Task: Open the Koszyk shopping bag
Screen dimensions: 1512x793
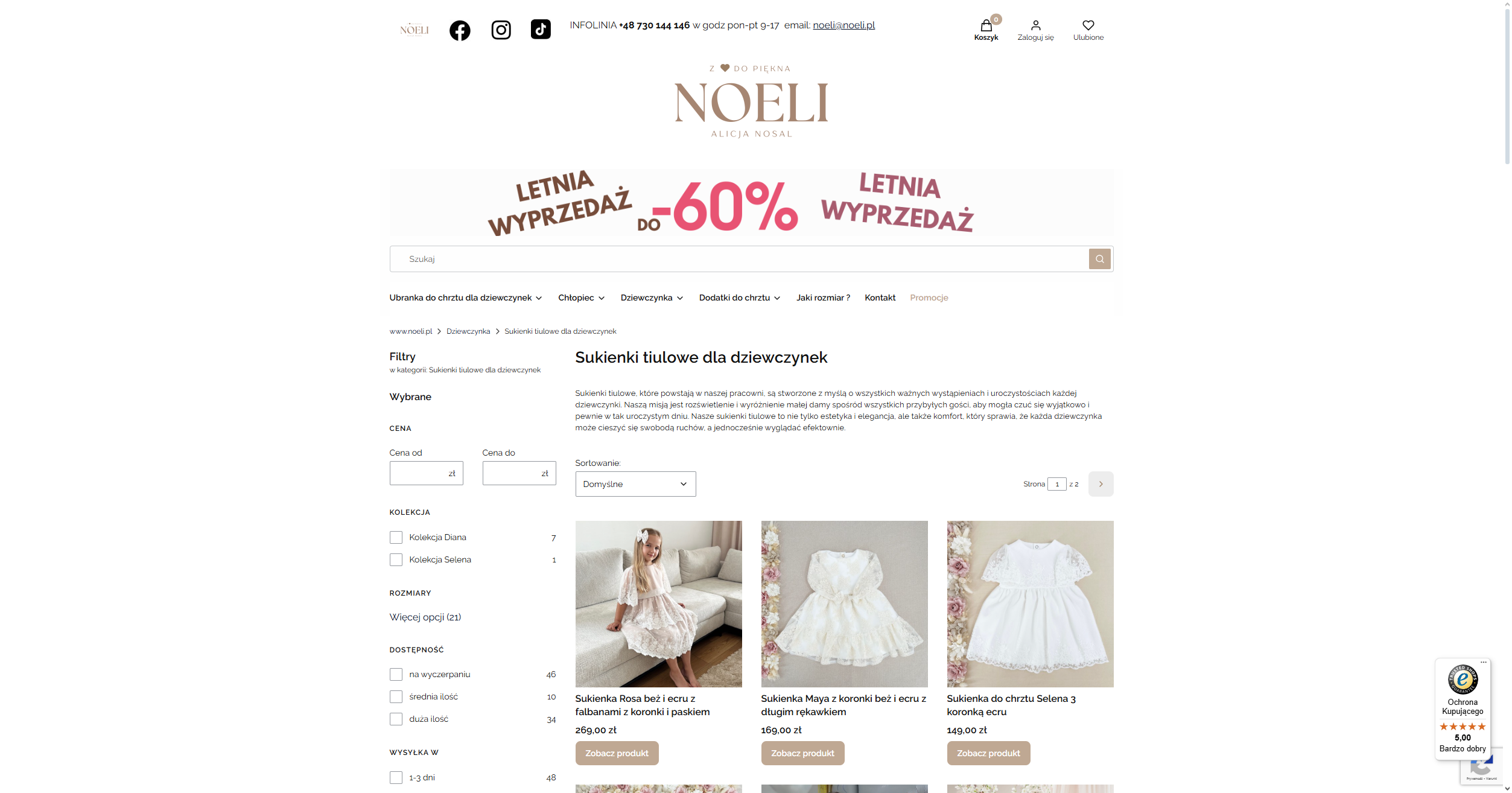Action: (986, 30)
